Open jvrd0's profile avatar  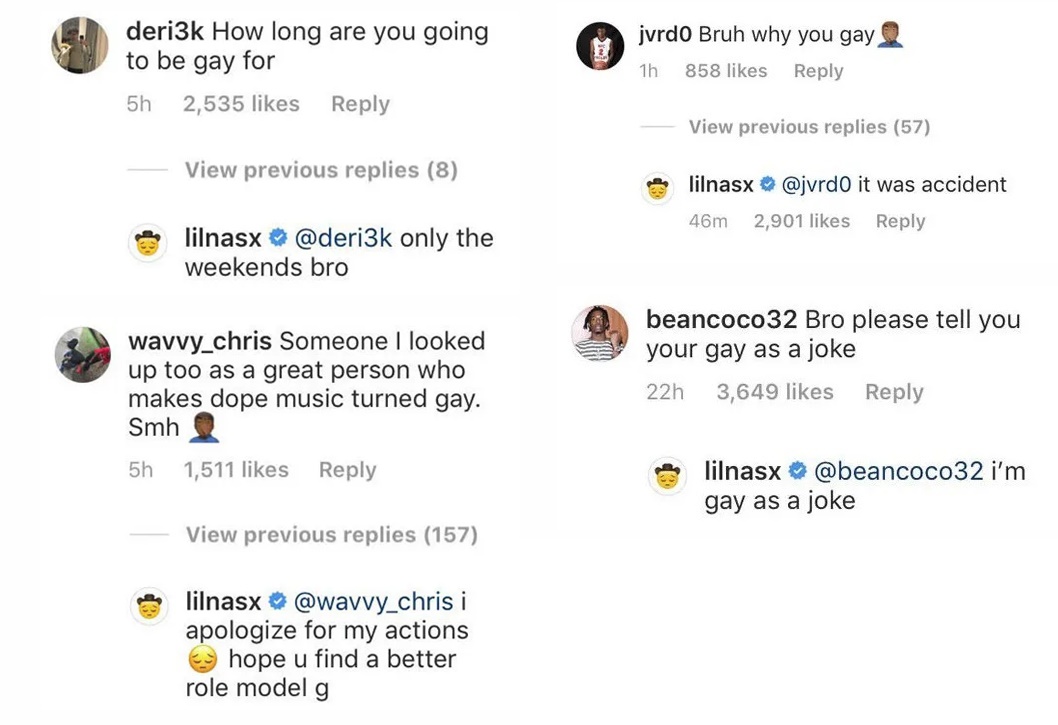point(600,46)
